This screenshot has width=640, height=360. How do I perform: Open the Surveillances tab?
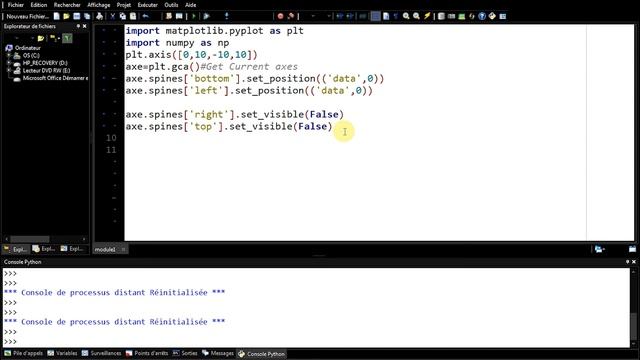pos(101,353)
